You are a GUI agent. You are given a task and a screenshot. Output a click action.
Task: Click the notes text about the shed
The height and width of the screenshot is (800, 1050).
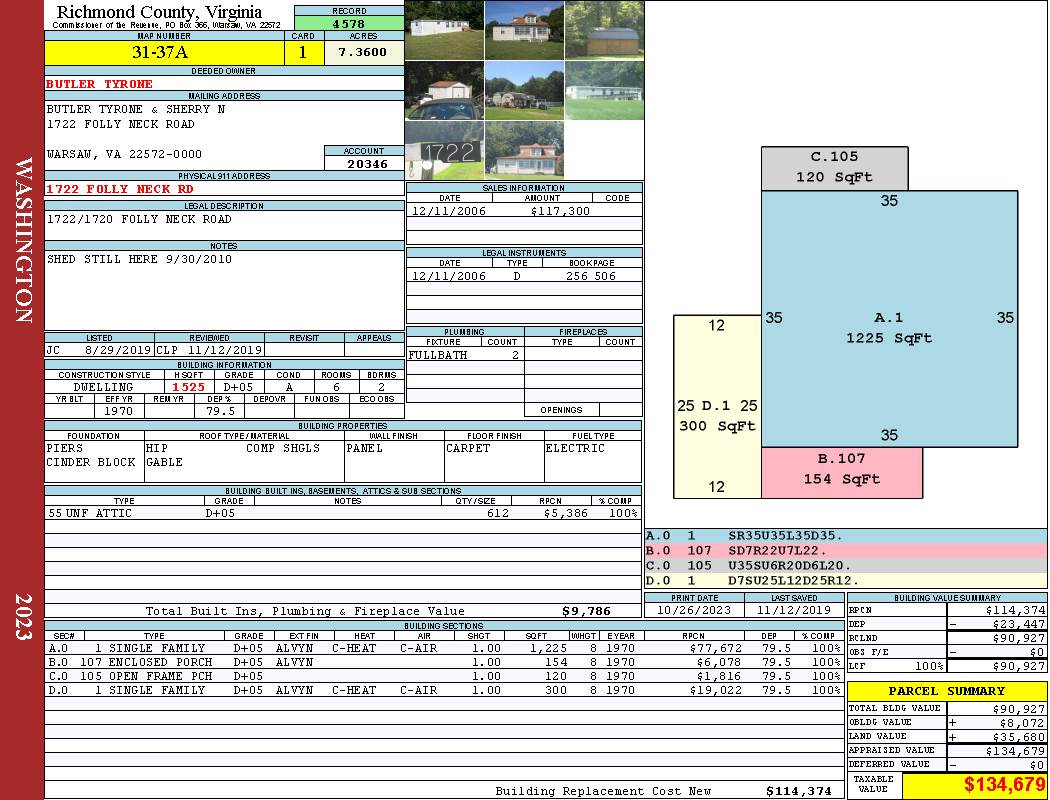pyautogui.click(x=139, y=259)
